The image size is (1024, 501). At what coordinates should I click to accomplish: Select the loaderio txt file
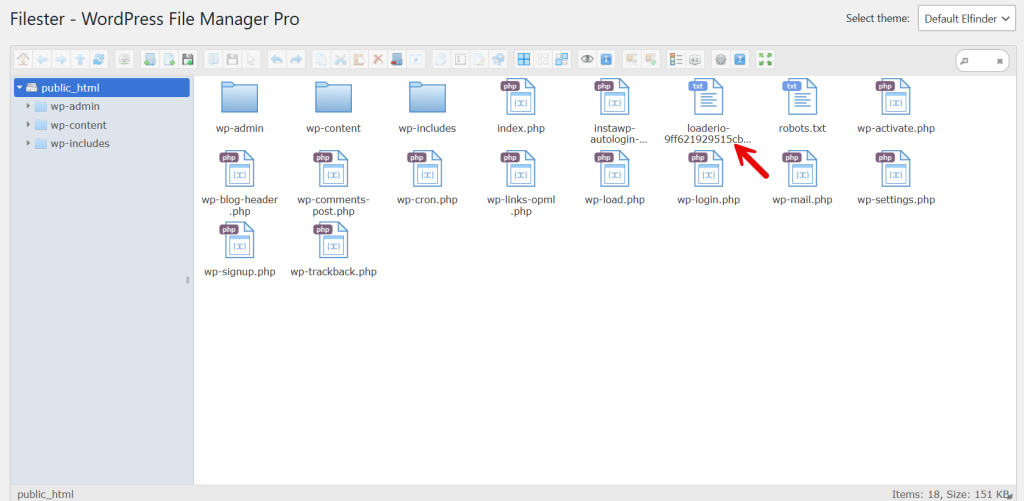point(709,112)
